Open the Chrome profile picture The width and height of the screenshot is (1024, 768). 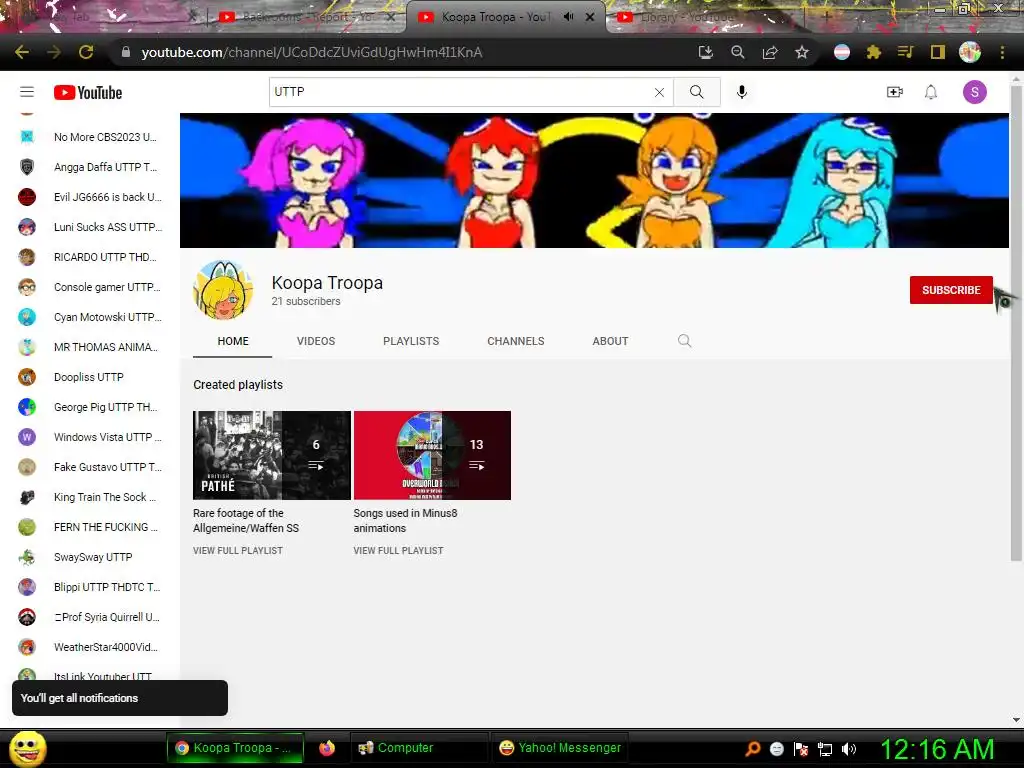point(970,52)
